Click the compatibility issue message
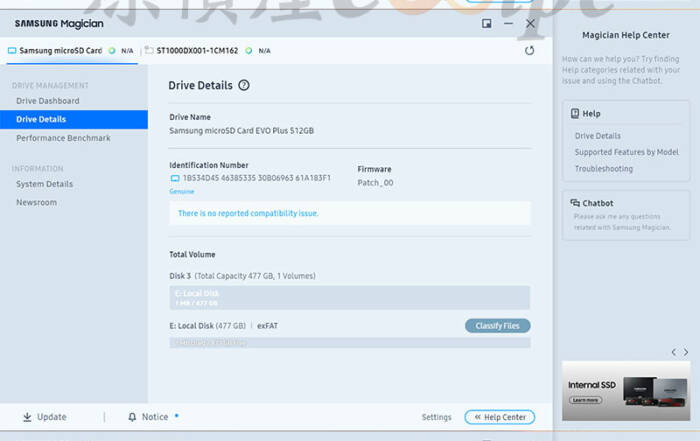Screen dimensions: 700x441 coord(248,213)
